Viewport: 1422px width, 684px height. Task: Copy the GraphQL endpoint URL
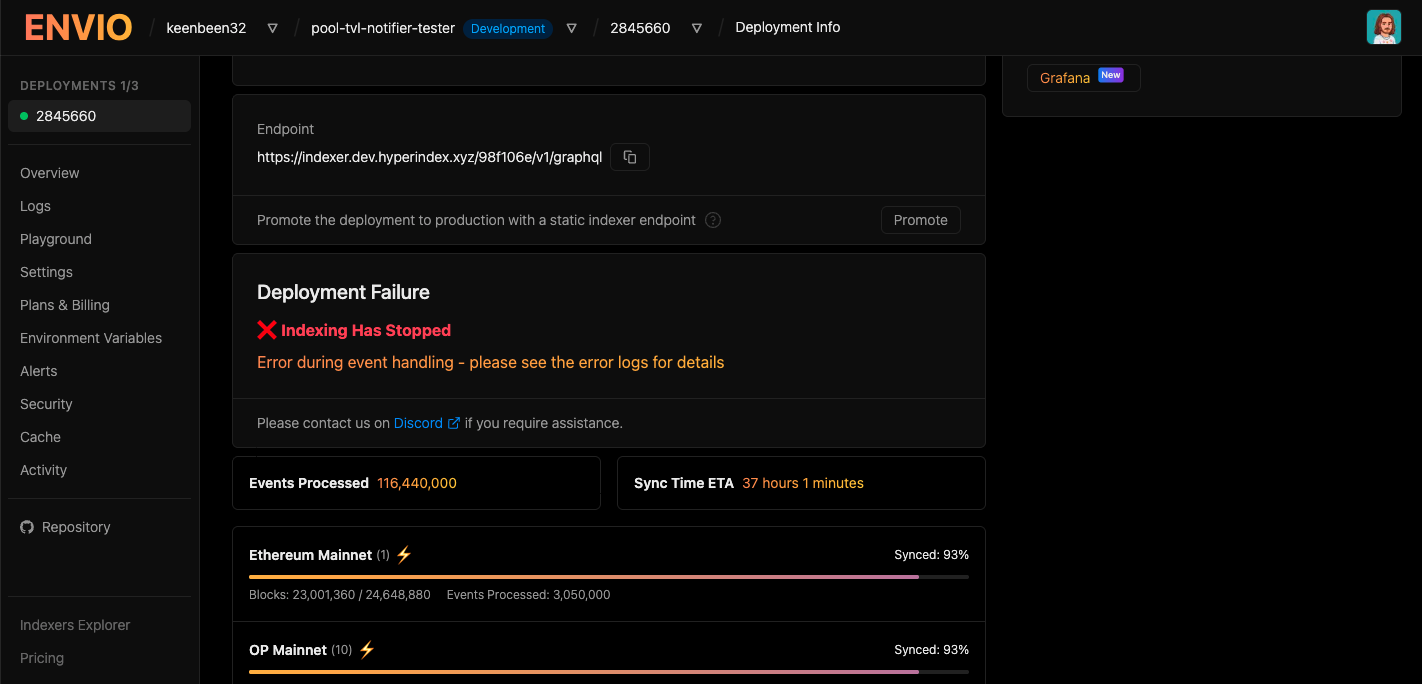630,157
